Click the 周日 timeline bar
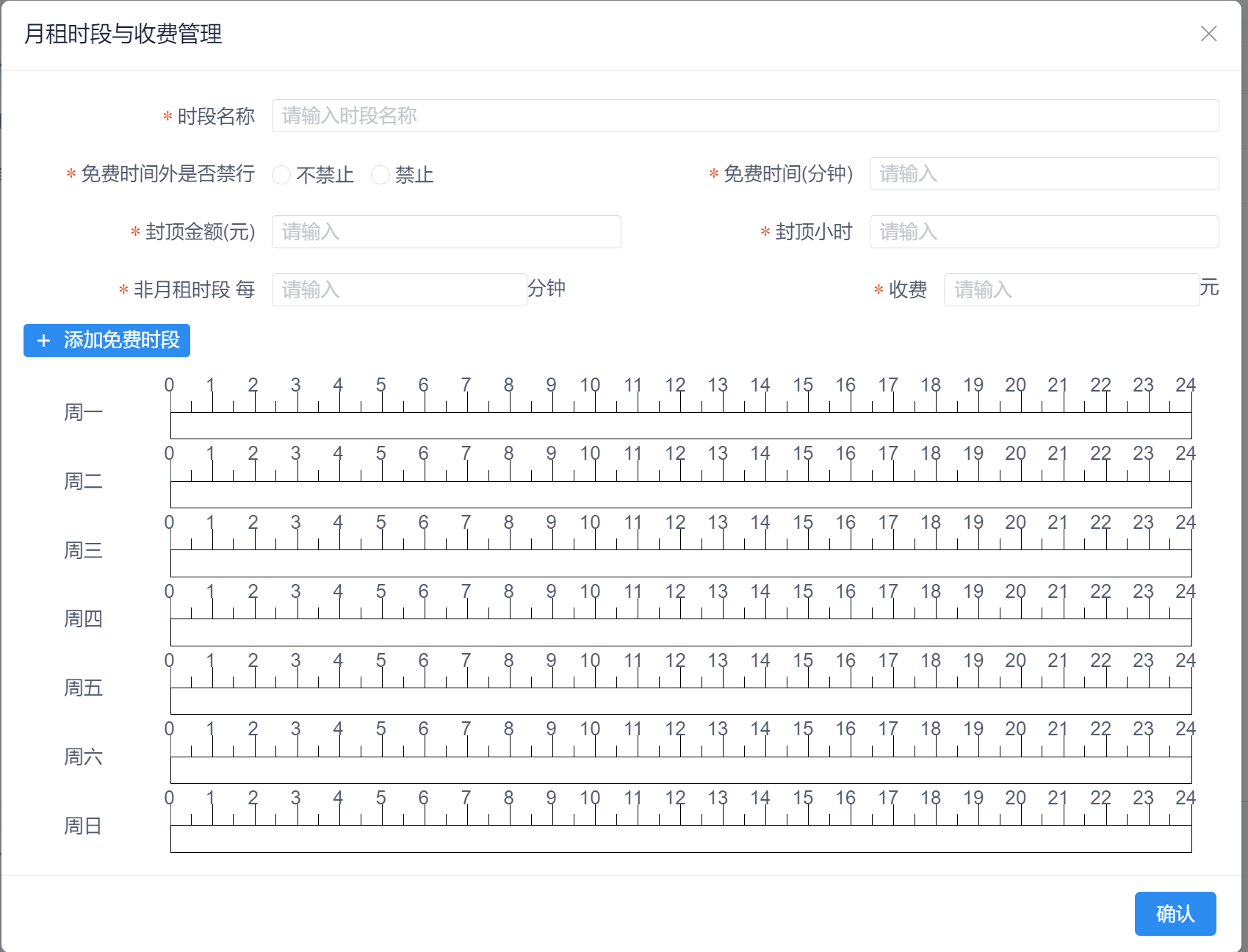1248x952 pixels. (681, 839)
